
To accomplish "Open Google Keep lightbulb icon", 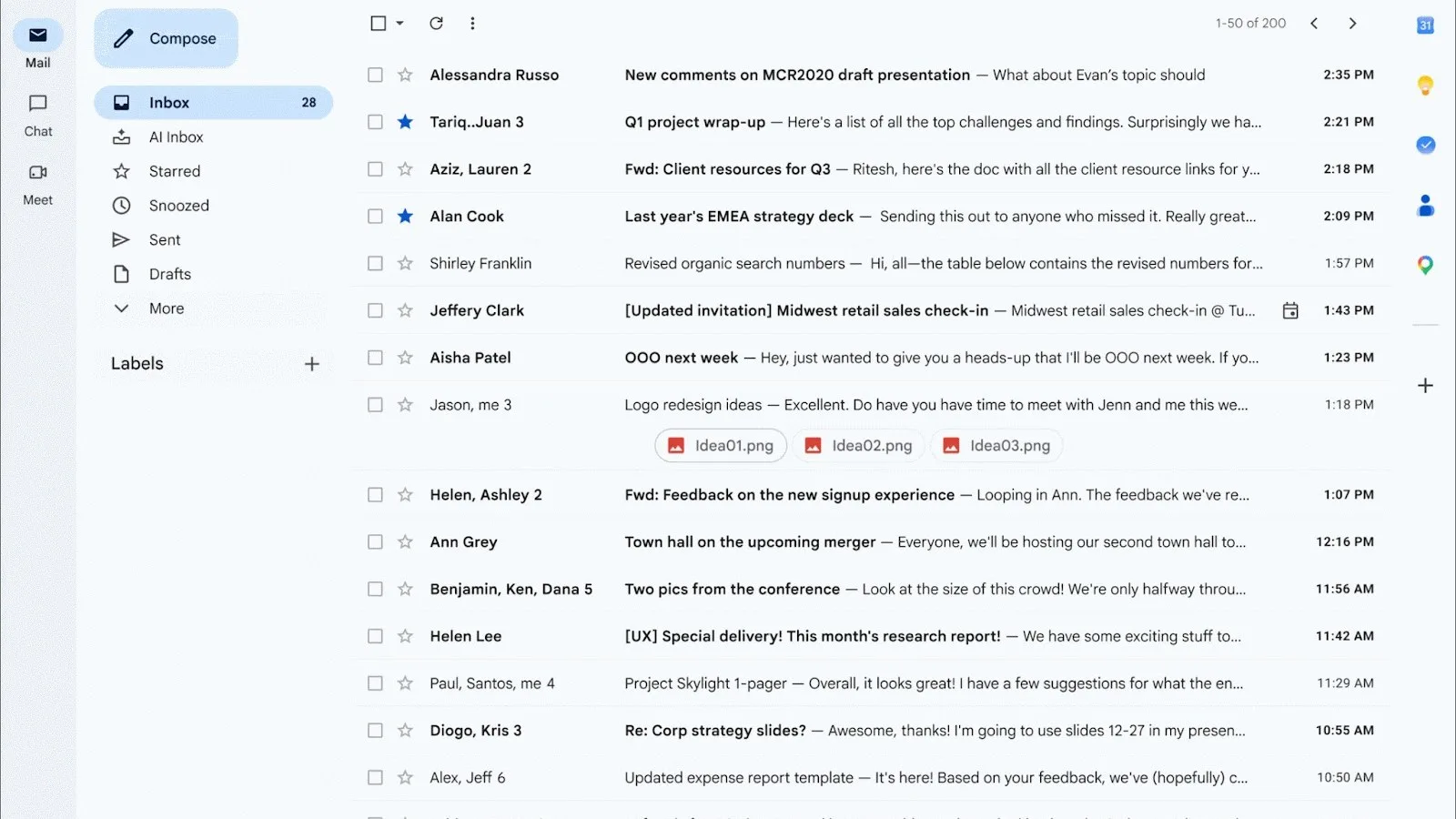I will click(1425, 86).
